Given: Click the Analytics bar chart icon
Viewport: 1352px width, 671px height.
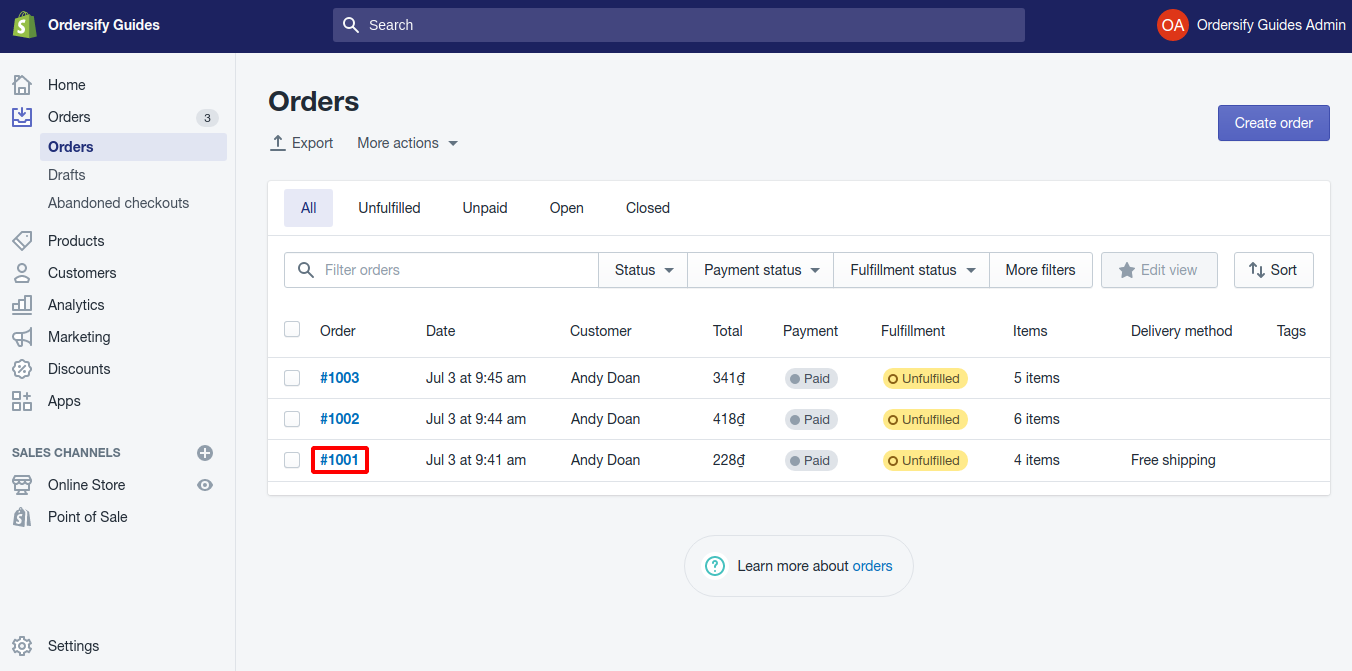Looking at the screenshot, I should point(22,305).
